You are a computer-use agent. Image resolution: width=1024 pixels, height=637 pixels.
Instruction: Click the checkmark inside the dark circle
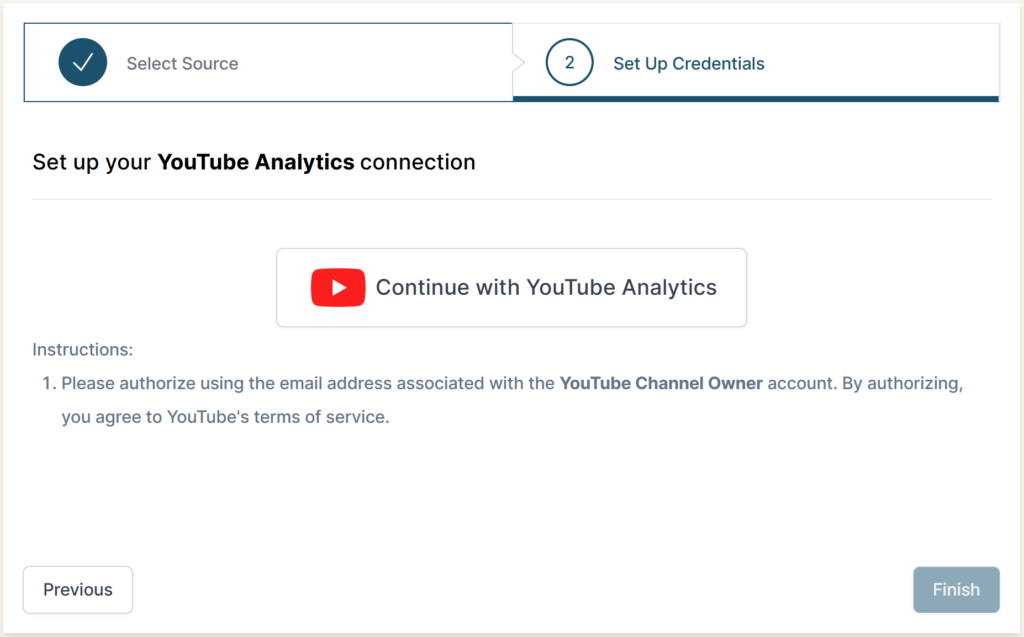[x=83, y=62]
